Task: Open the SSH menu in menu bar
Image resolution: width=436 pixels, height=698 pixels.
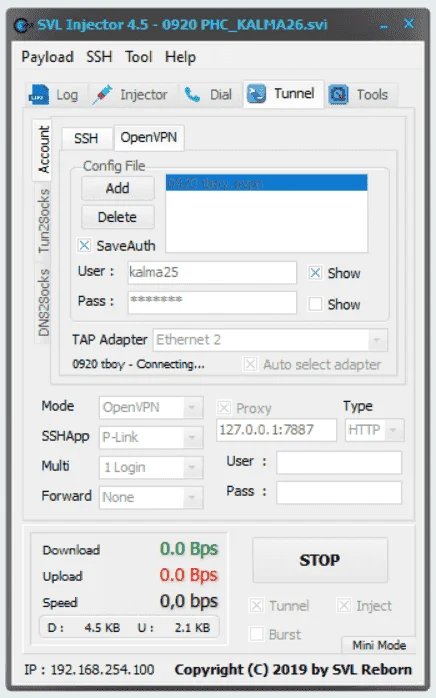Action: coord(99,57)
